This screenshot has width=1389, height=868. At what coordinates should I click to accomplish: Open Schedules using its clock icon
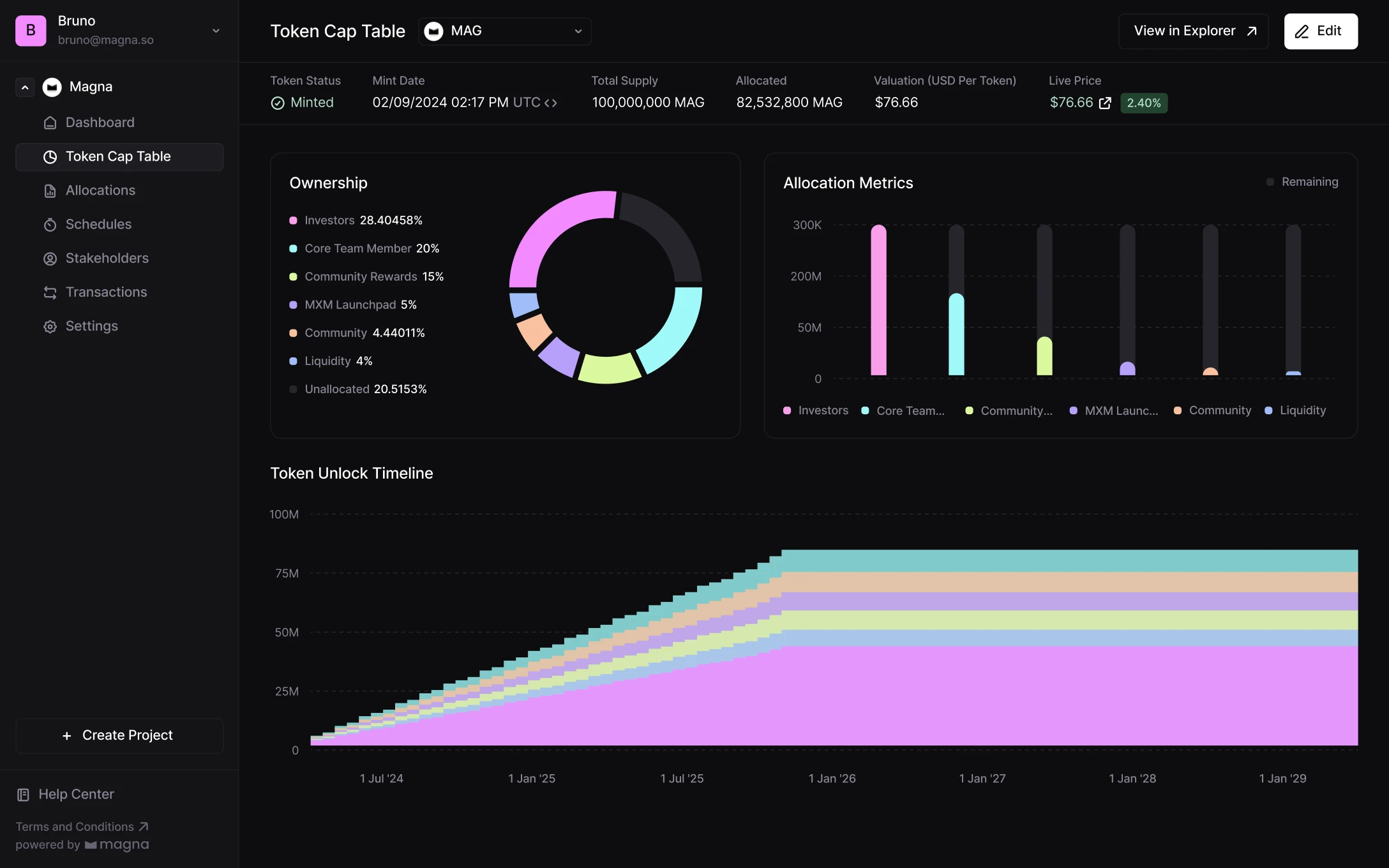(x=50, y=224)
